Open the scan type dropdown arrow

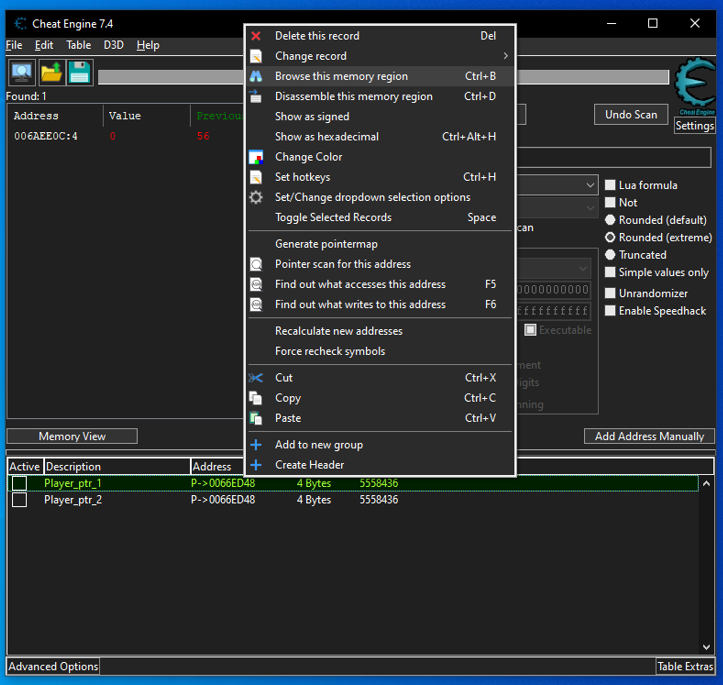(x=590, y=186)
